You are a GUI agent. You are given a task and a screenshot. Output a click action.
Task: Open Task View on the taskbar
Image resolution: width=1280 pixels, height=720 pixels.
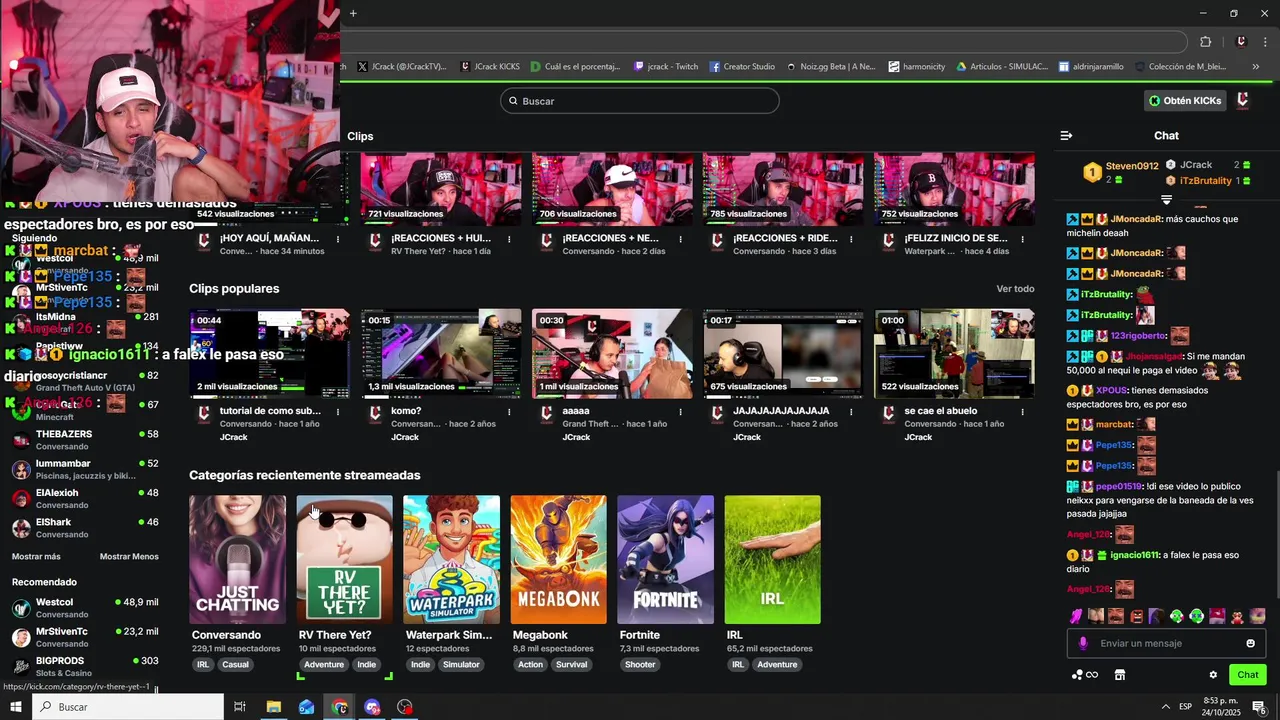[x=239, y=707]
